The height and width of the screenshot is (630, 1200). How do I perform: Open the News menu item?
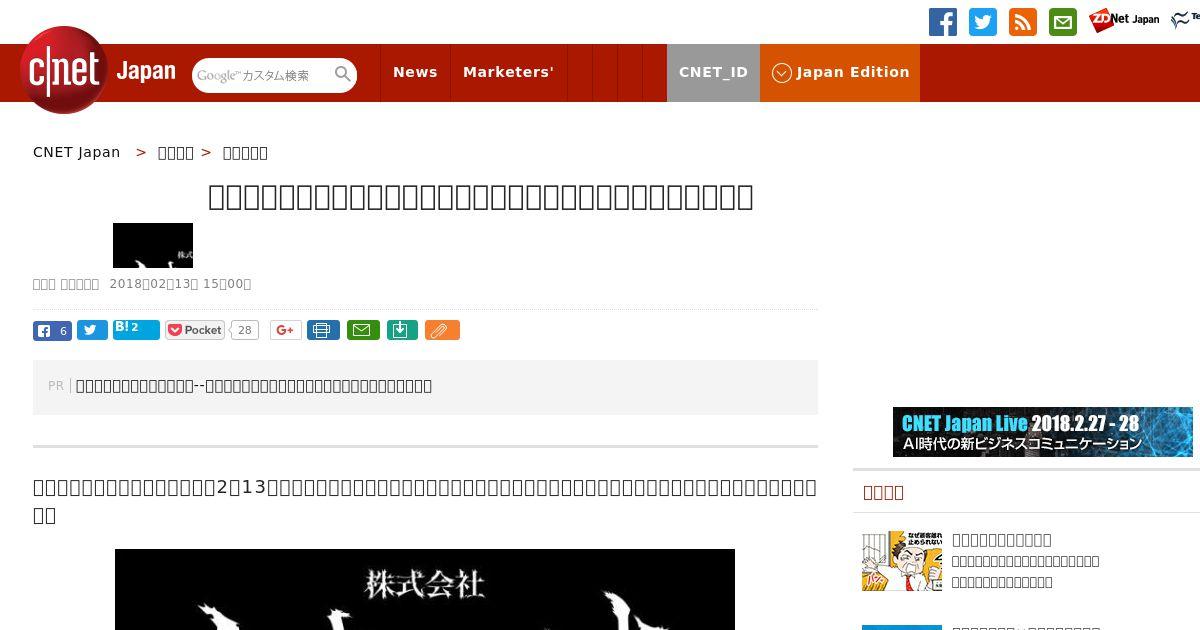tap(415, 72)
